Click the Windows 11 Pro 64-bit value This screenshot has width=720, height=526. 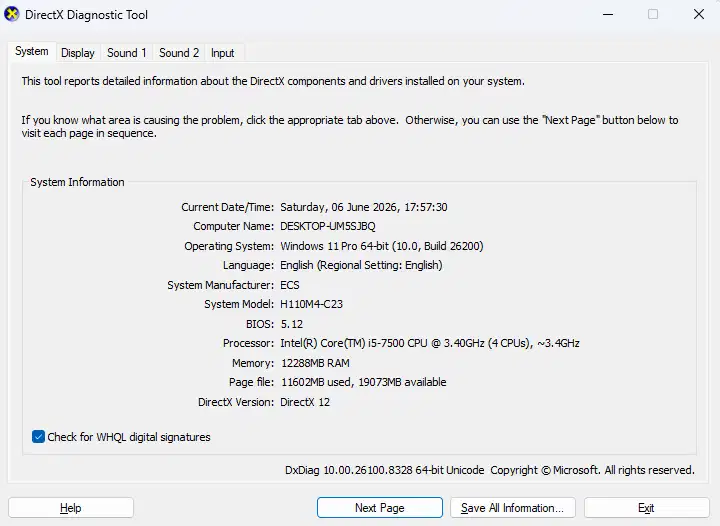(x=382, y=246)
